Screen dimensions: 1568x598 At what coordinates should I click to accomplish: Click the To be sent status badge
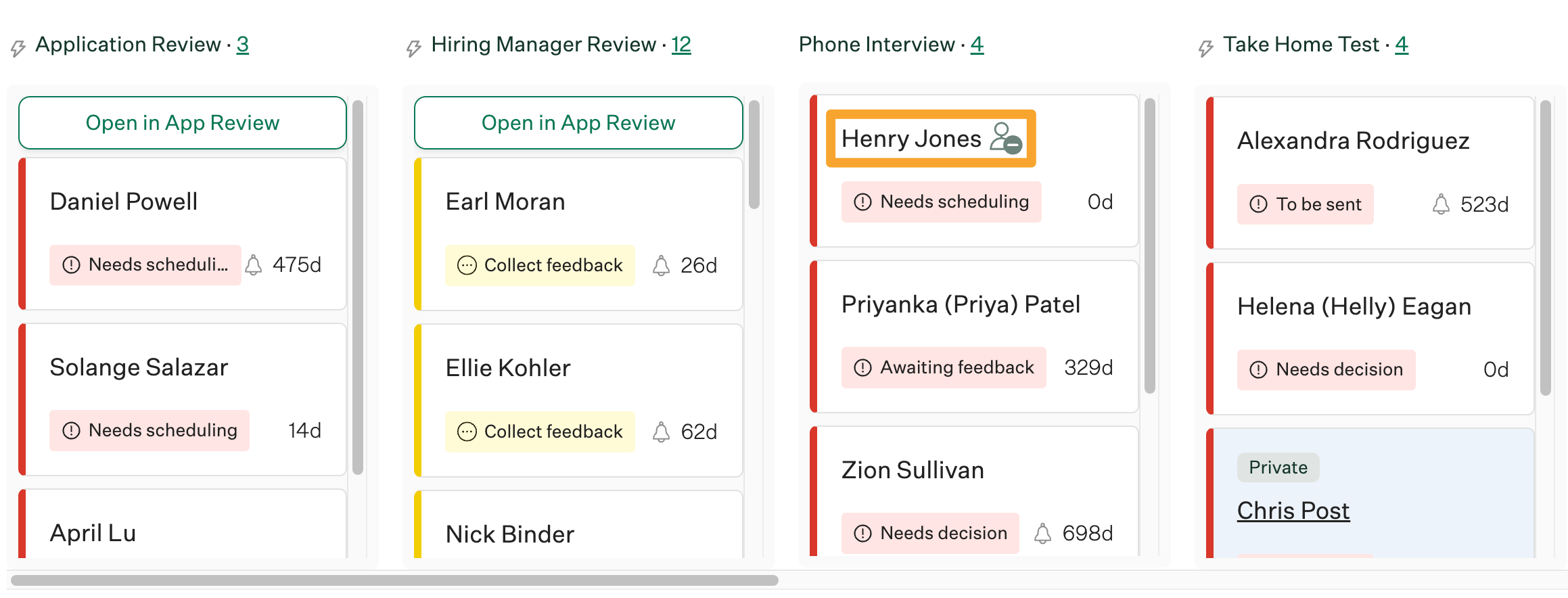(1305, 204)
